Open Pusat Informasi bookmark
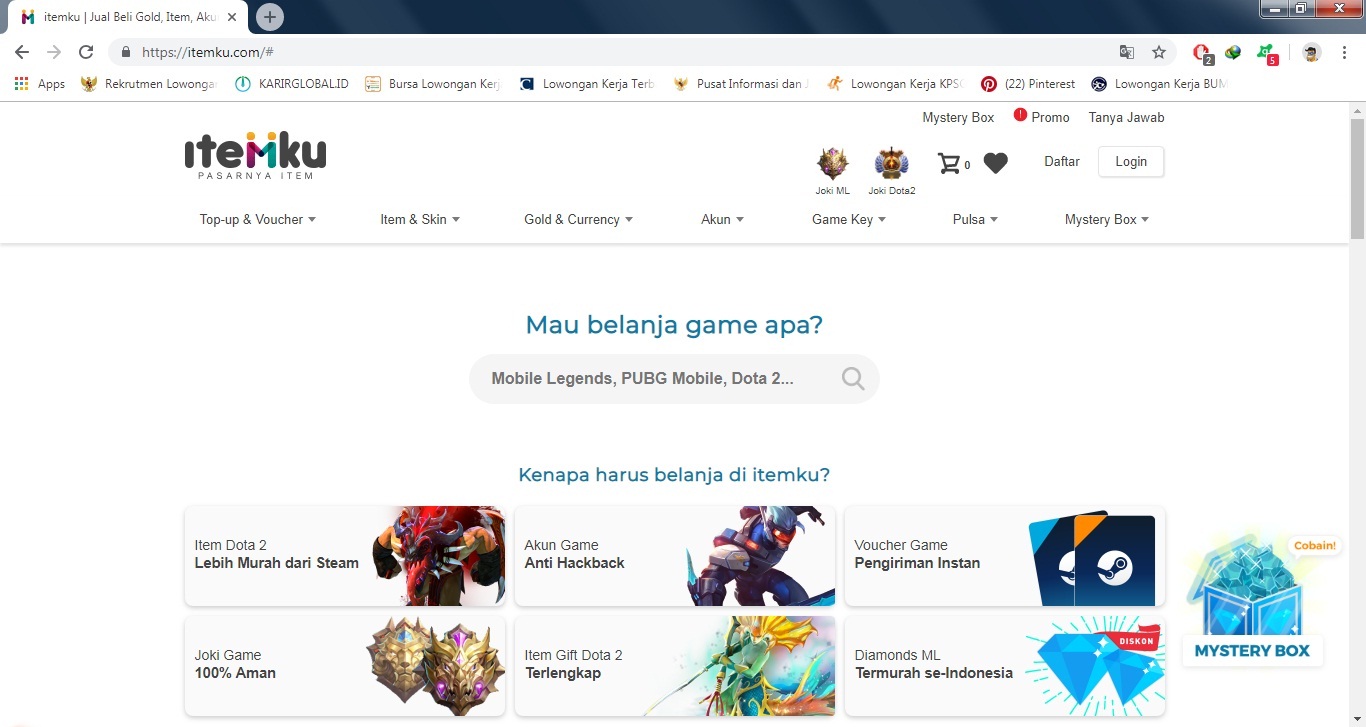Image resolution: width=1366 pixels, height=727 pixels. (x=742, y=84)
